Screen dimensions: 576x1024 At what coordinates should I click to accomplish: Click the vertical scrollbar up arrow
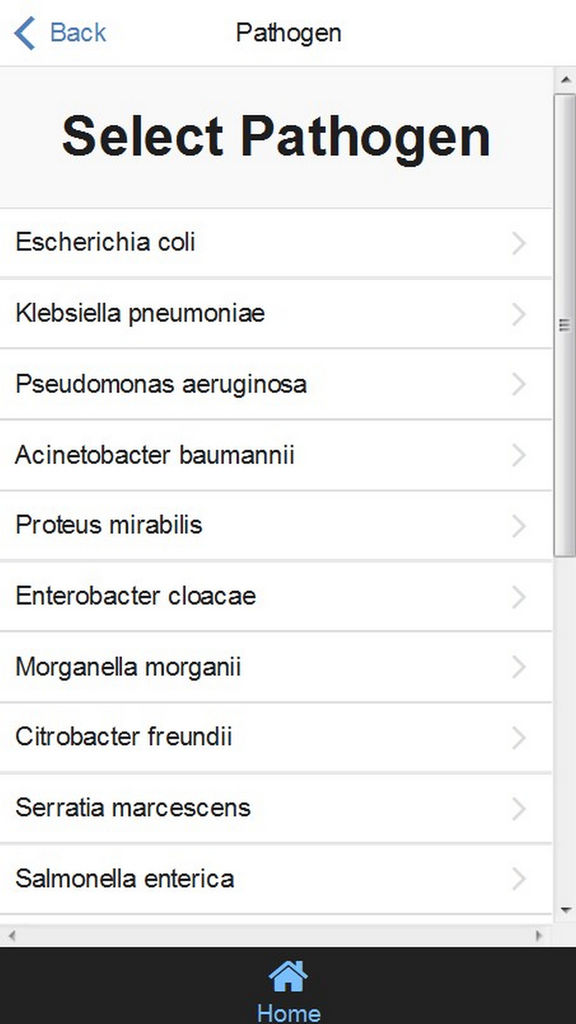point(565,79)
